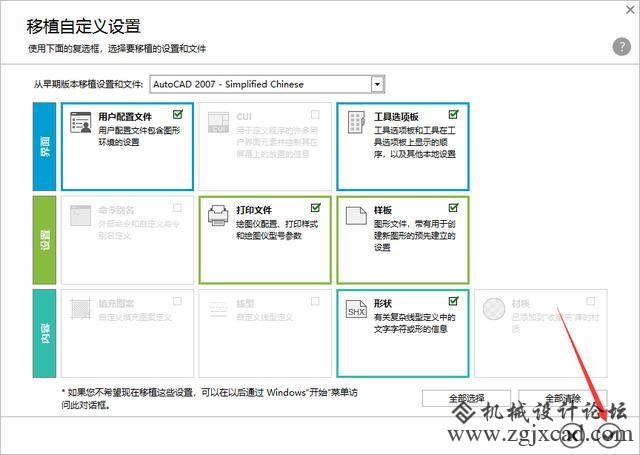Select the 设置 category label

coord(45,239)
